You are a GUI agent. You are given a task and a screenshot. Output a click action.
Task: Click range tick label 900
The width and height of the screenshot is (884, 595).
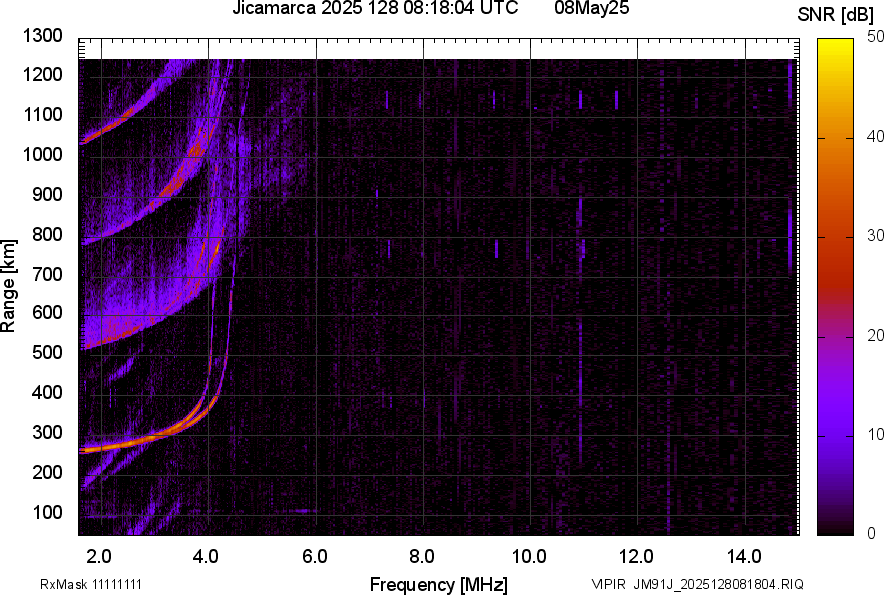click(47, 194)
